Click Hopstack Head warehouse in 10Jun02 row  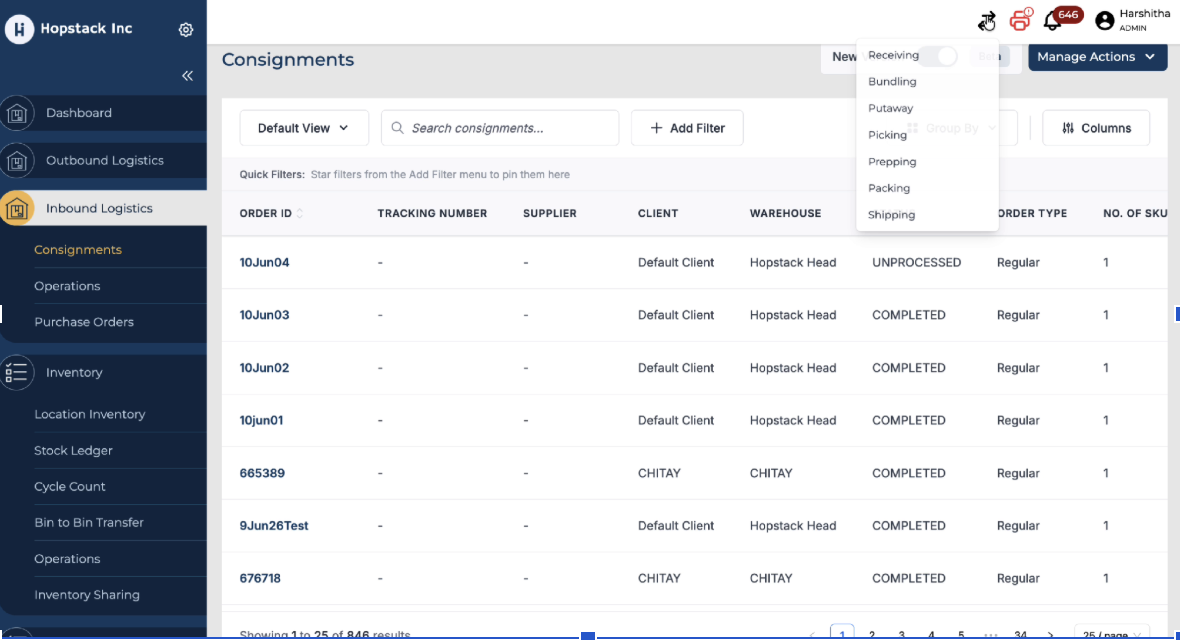[x=792, y=368]
